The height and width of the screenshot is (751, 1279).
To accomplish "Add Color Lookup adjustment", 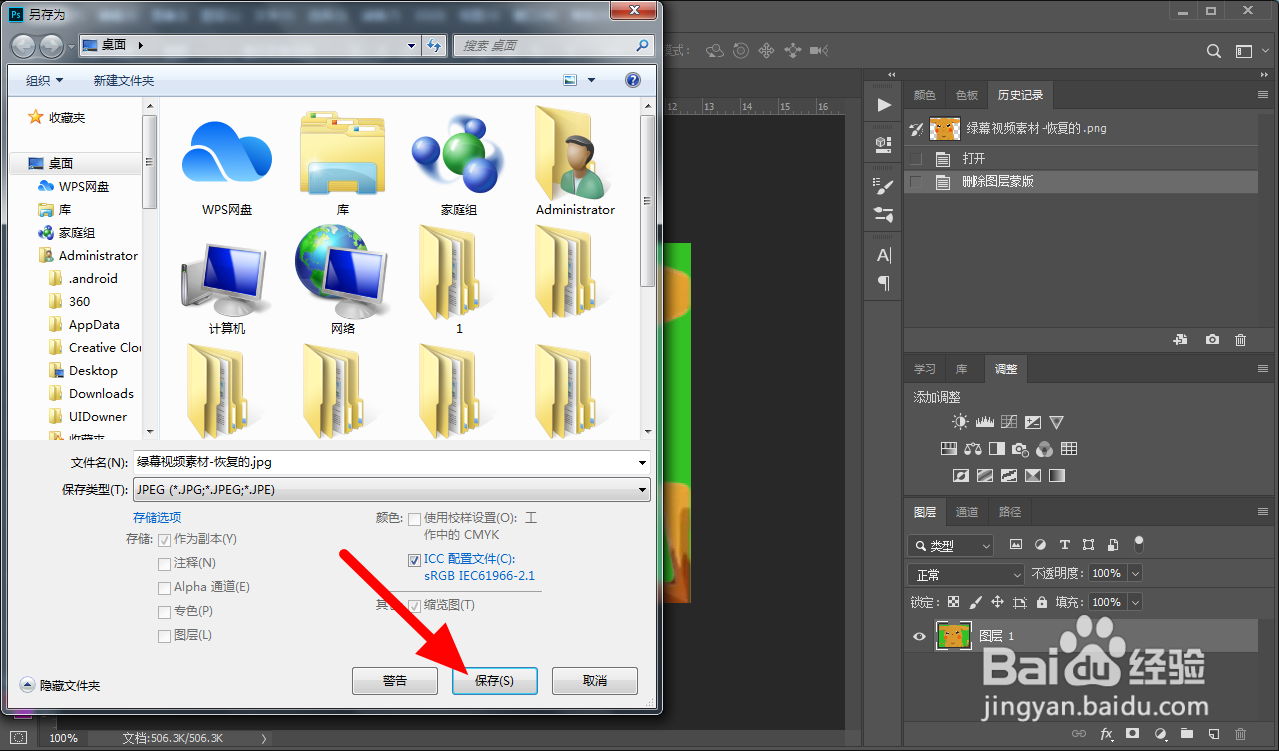I will [x=1069, y=449].
